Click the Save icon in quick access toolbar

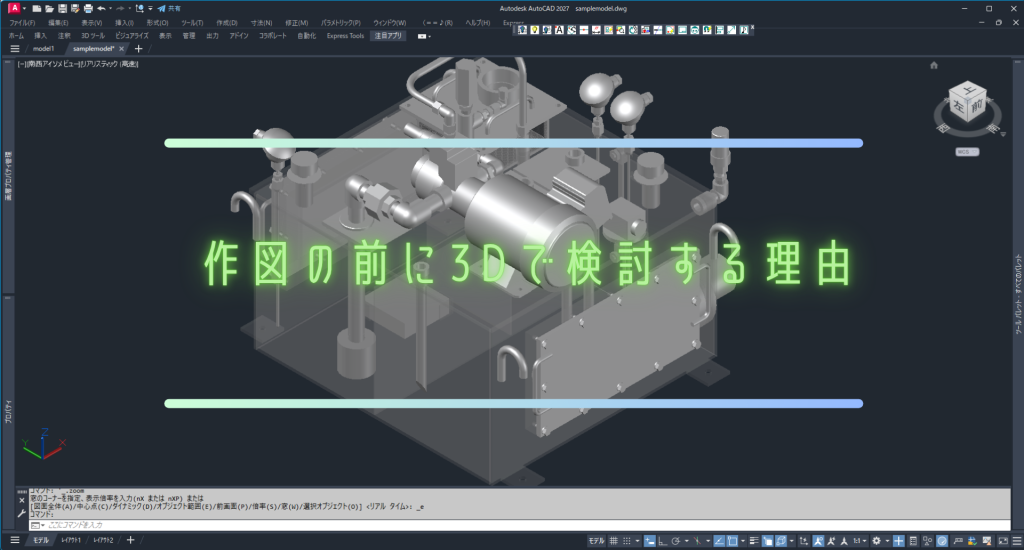[62, 8]
